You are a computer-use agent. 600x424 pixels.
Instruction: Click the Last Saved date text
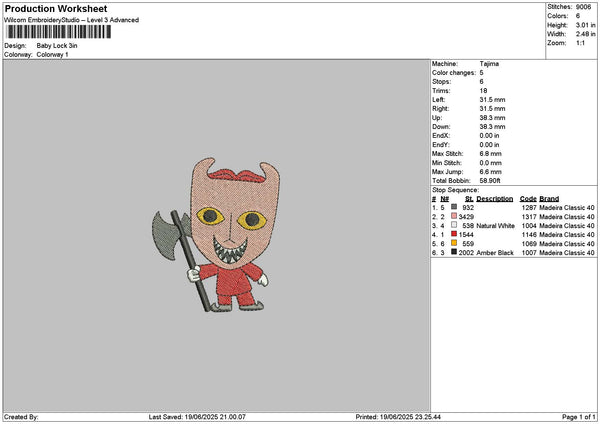pos(197,417)
